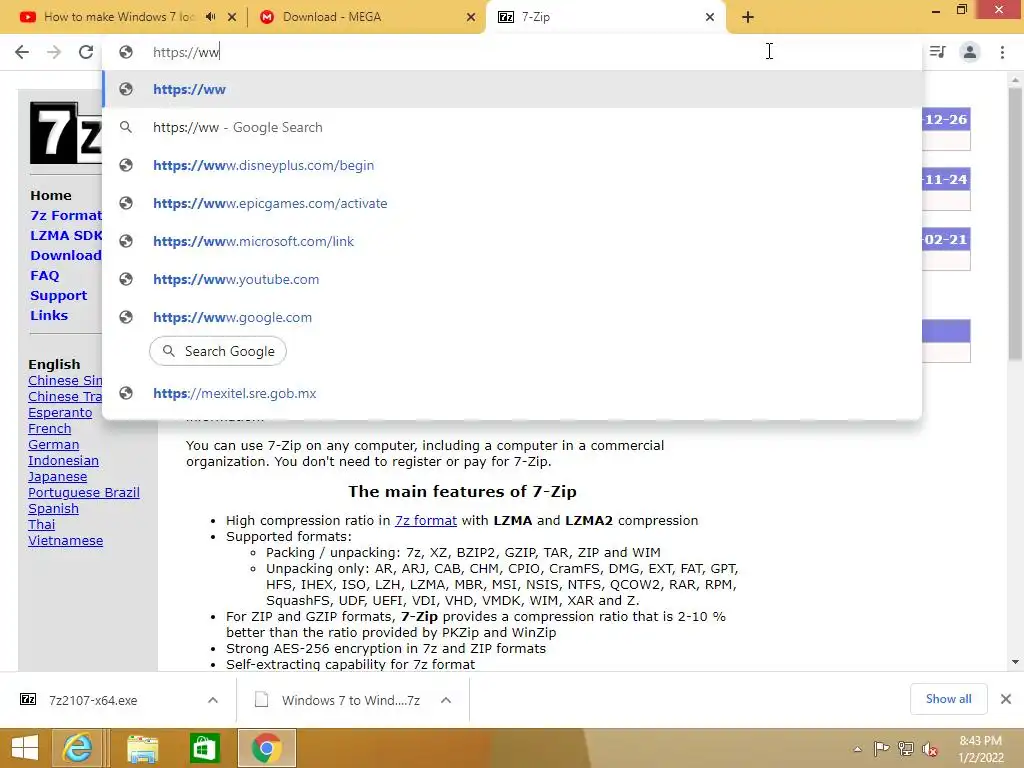Open the downloaded 7z2107-x64.exe file

(x=93, y=700)
